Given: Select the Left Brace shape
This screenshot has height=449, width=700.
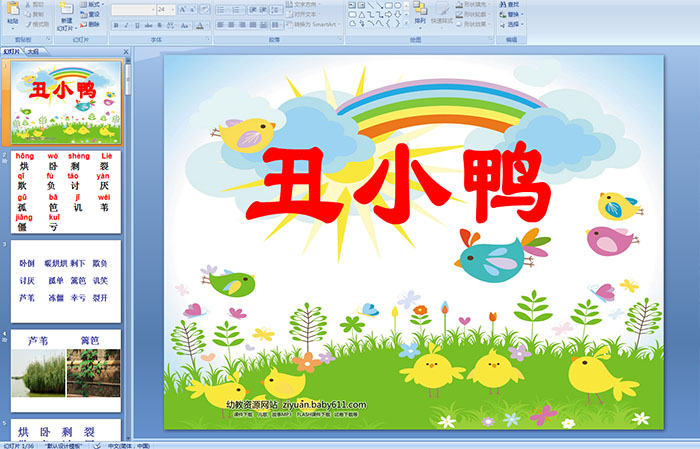Looking at the screenshot, I should click(x=388, y=24).
